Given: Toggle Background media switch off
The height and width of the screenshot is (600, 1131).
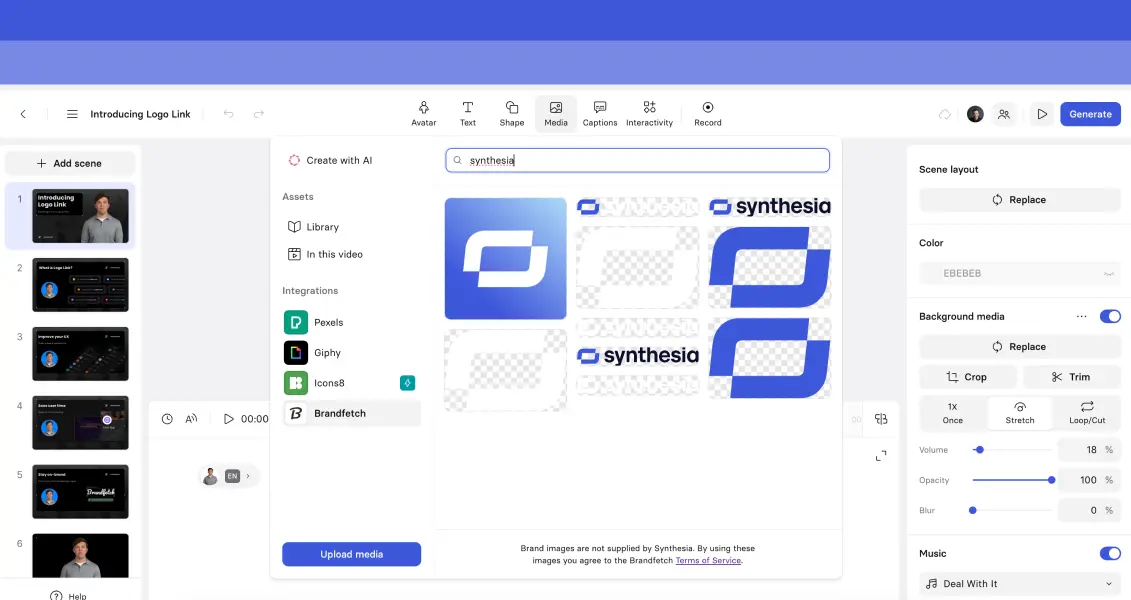Looking at the screenshot, I should coord(1110,317).
